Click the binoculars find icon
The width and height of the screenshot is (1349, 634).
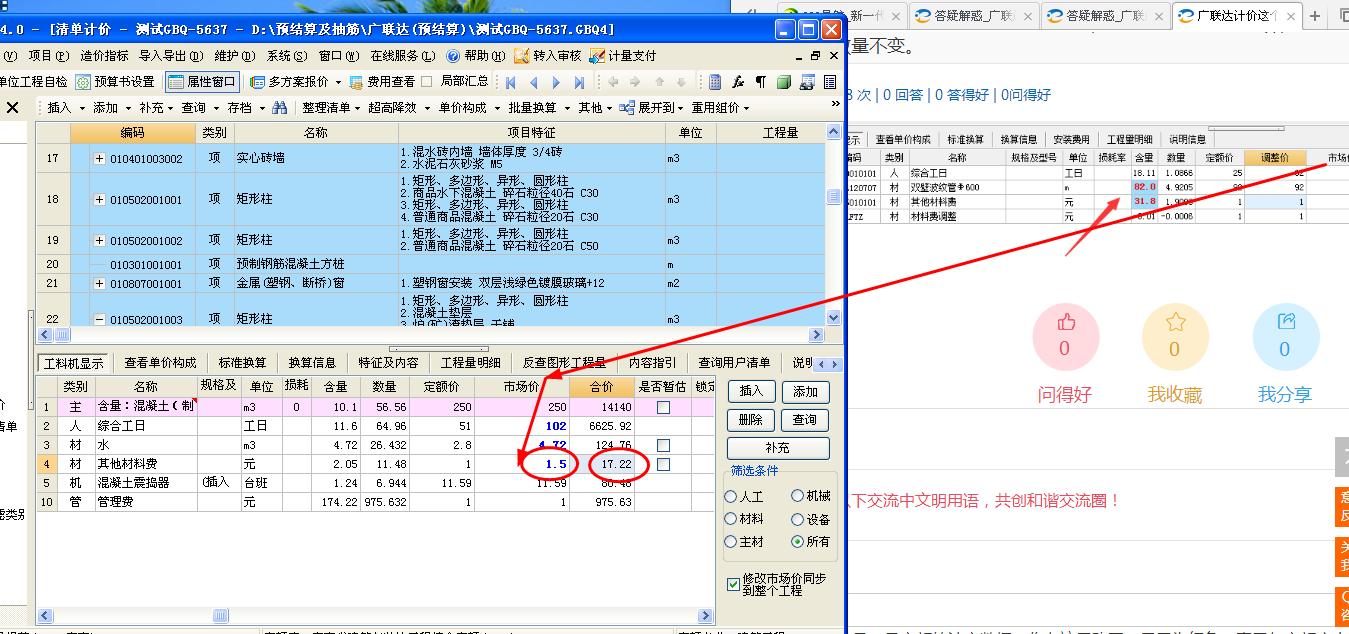pos(280,107)
